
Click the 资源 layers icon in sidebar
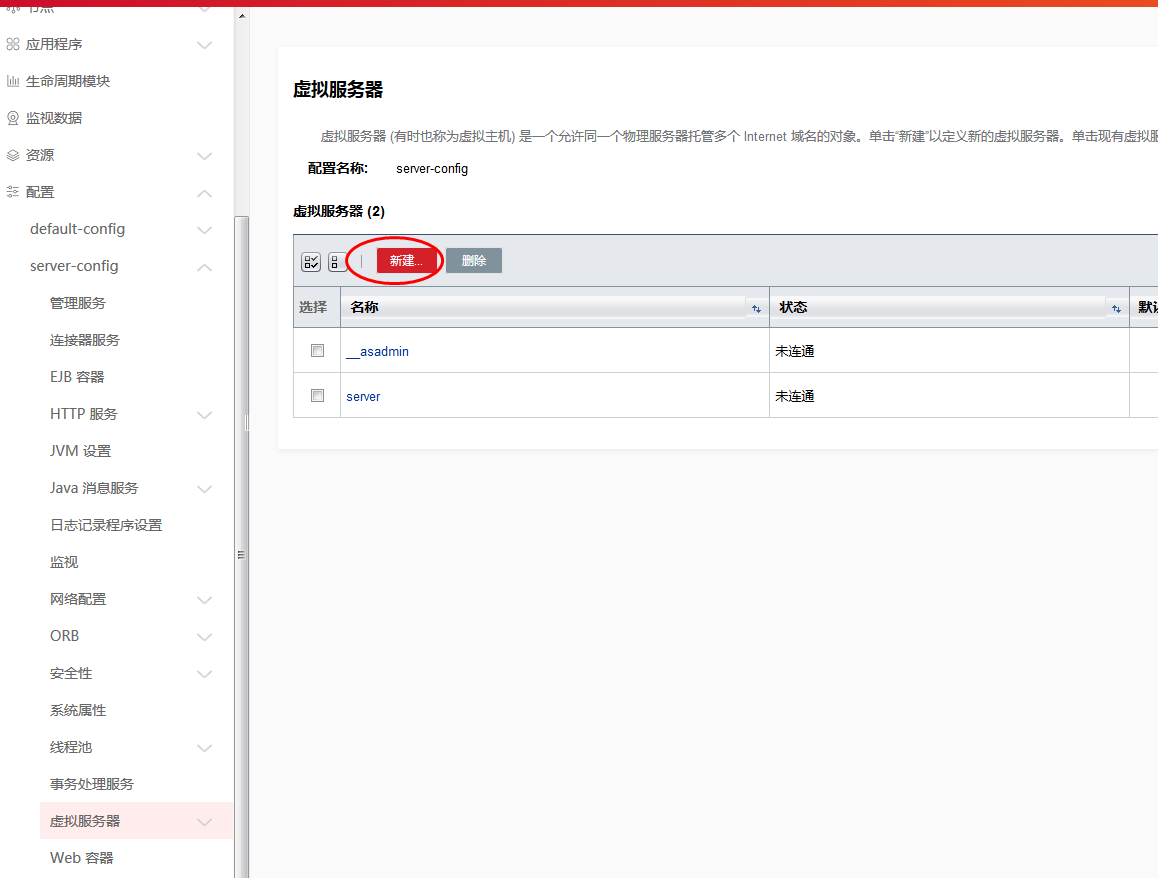[x=13, y=155]
